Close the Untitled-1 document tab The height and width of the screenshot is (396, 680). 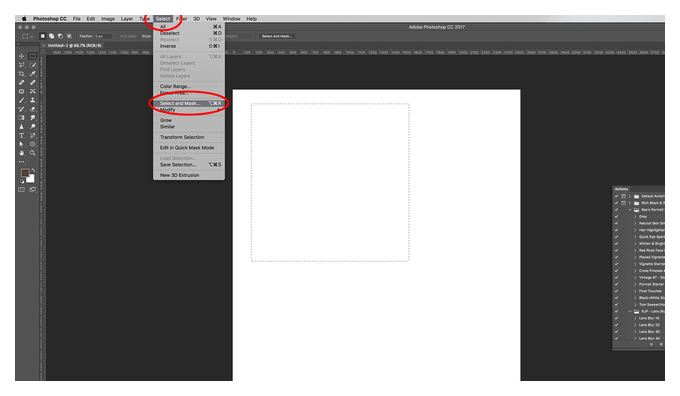pos(43,45)
